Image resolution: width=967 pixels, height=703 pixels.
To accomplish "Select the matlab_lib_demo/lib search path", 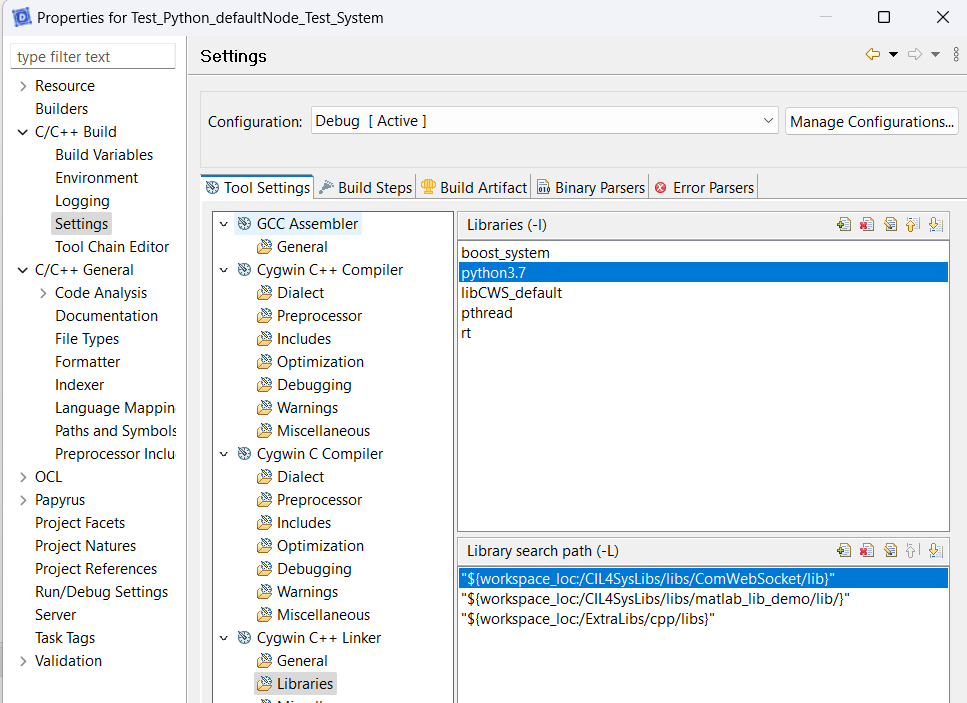I will pyautogui.click(x=703, y=599).
